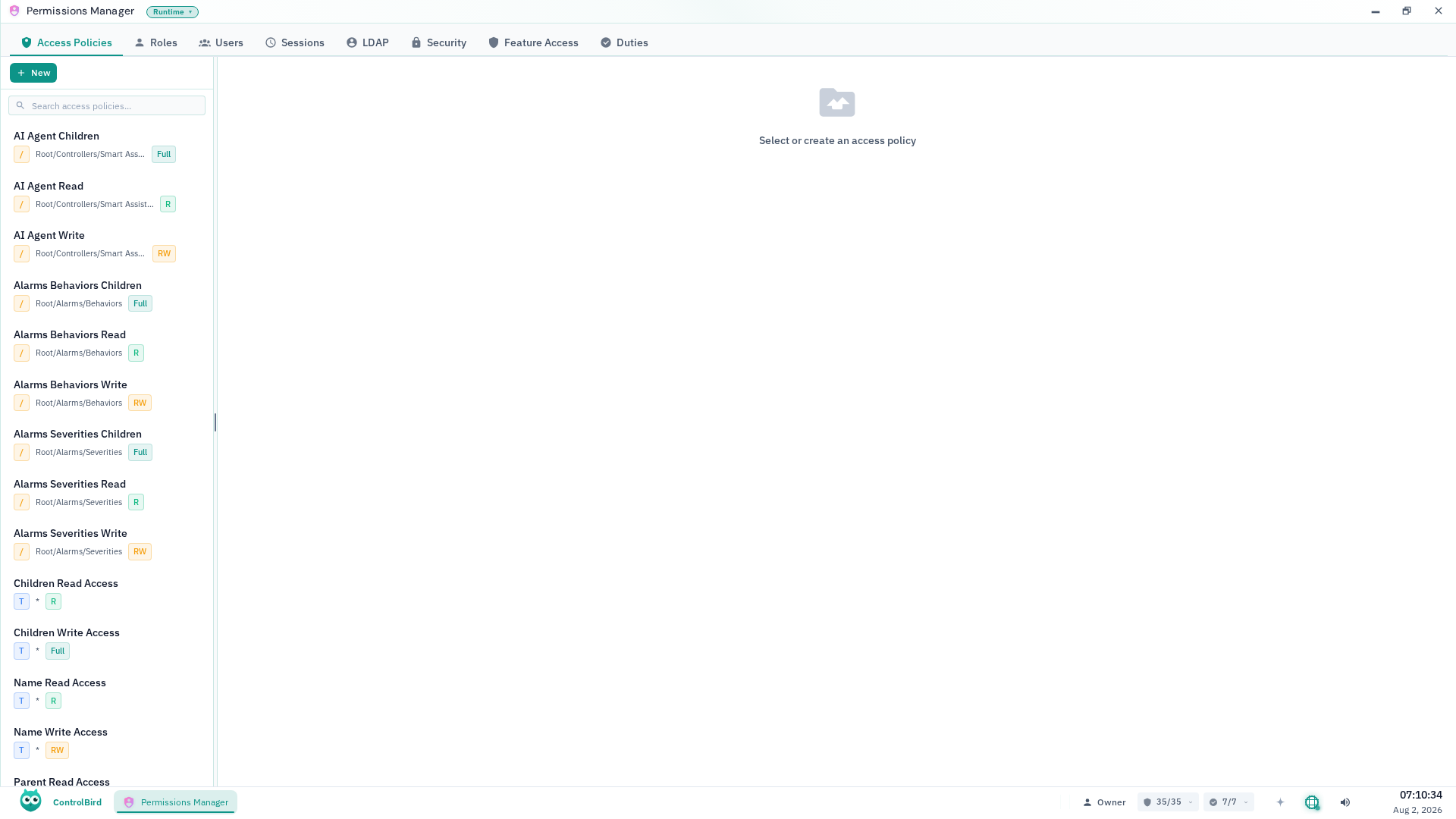Select the Name Read Access policy
The height and width of the screenshot is (819, 1456).
point(107,692)
